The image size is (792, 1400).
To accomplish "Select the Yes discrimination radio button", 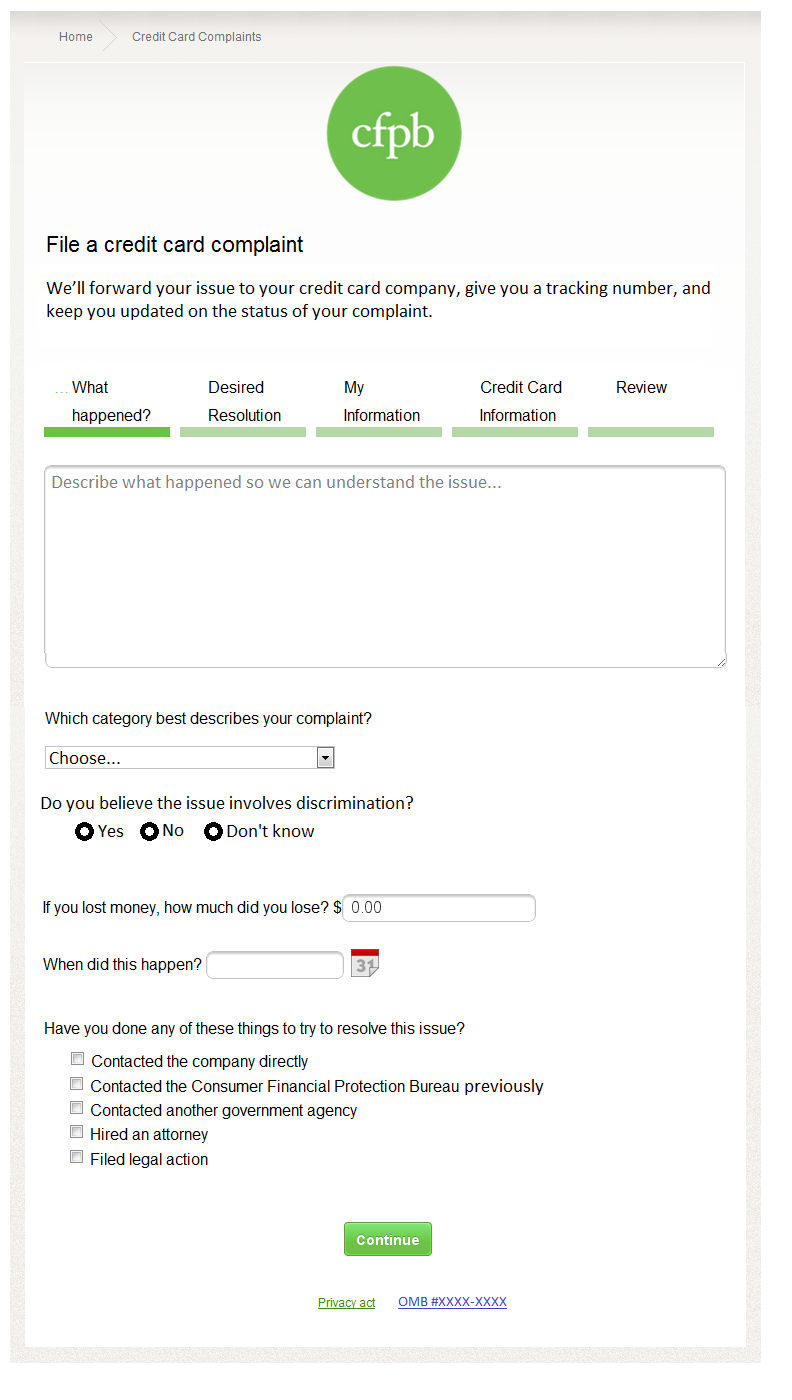I will (x=85, y=832).
